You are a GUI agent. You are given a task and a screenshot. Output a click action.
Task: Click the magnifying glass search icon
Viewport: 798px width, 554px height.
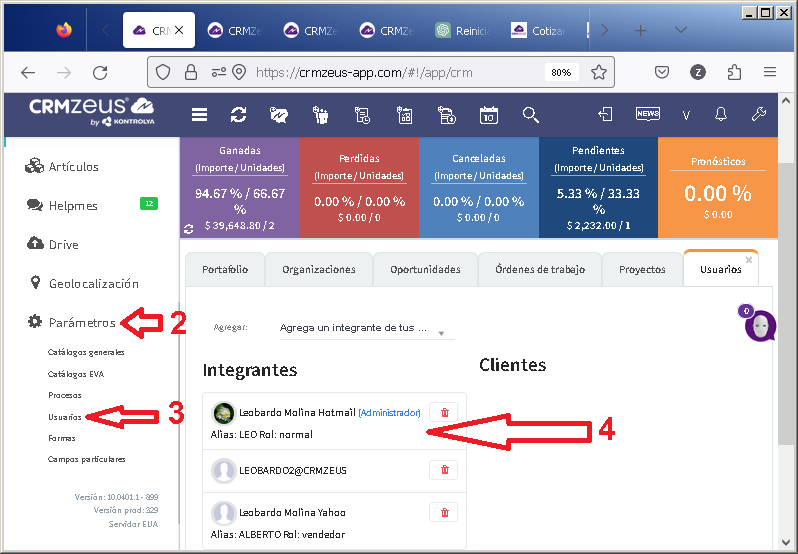[x=530, y=114]
